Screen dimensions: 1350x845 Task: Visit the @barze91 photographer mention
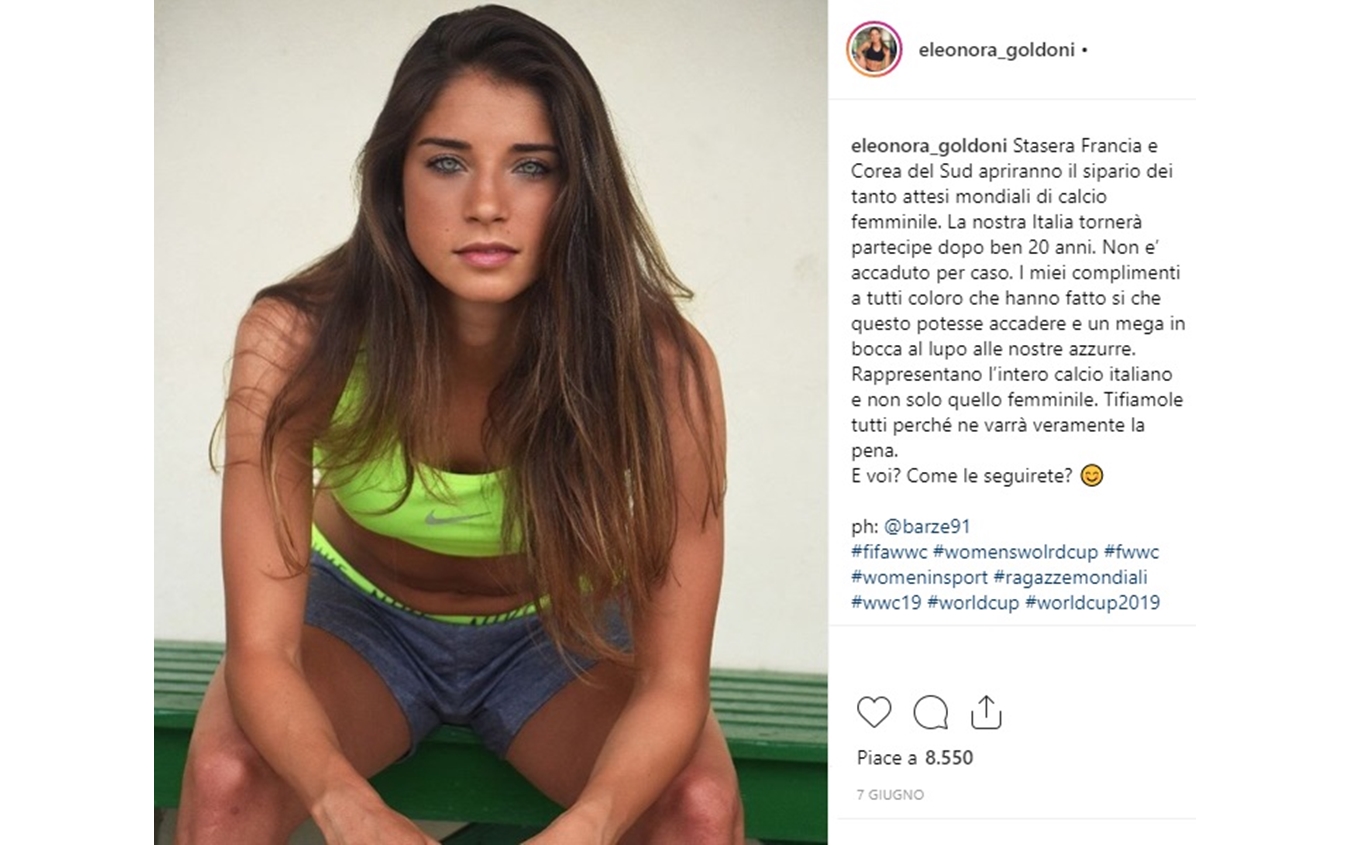click(x=927, y=526)
